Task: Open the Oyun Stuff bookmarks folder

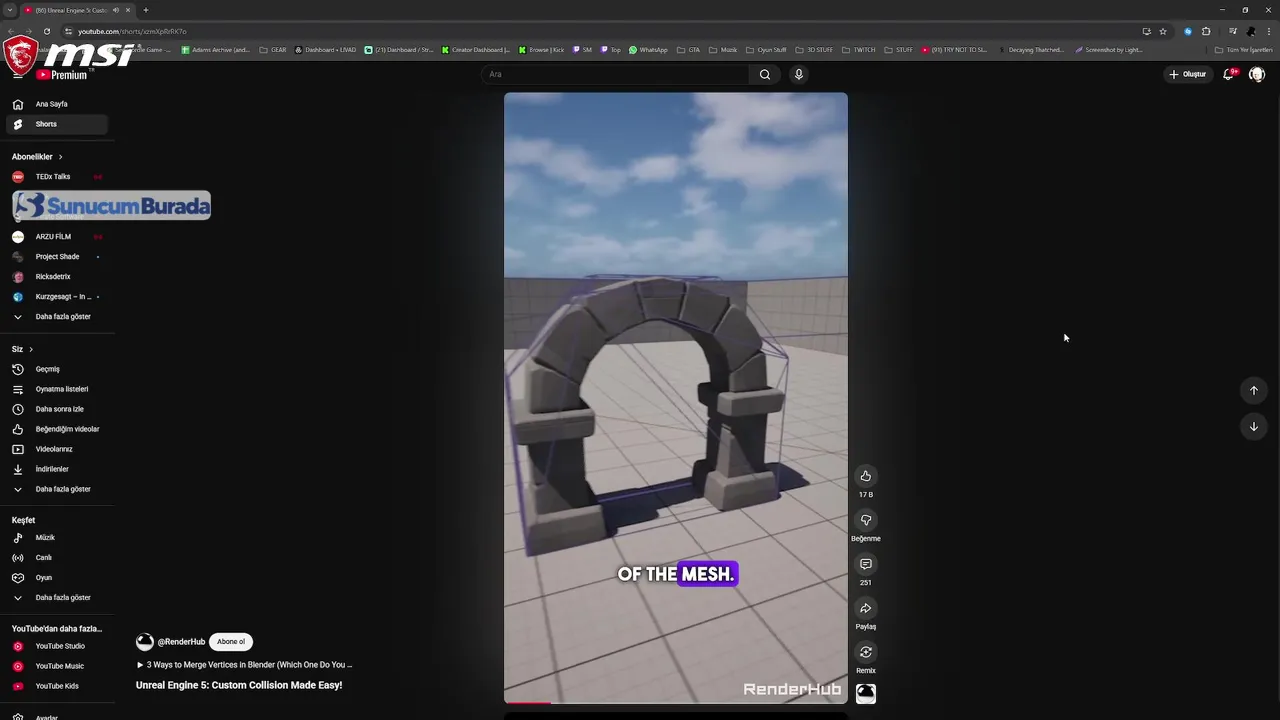Action: tap(765, 50)
